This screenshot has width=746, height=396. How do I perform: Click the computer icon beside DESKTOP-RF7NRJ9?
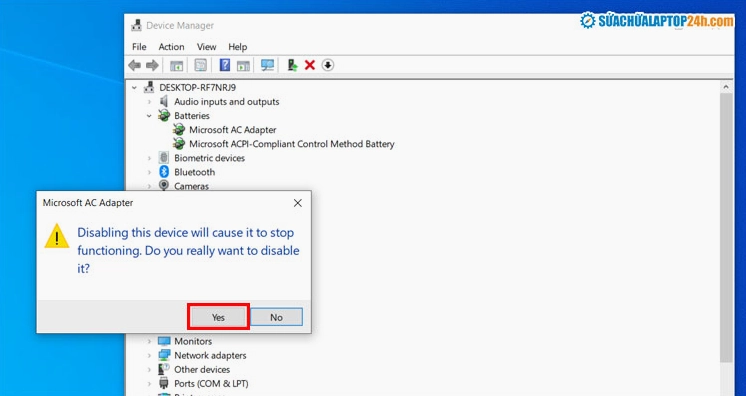(149, 87)
